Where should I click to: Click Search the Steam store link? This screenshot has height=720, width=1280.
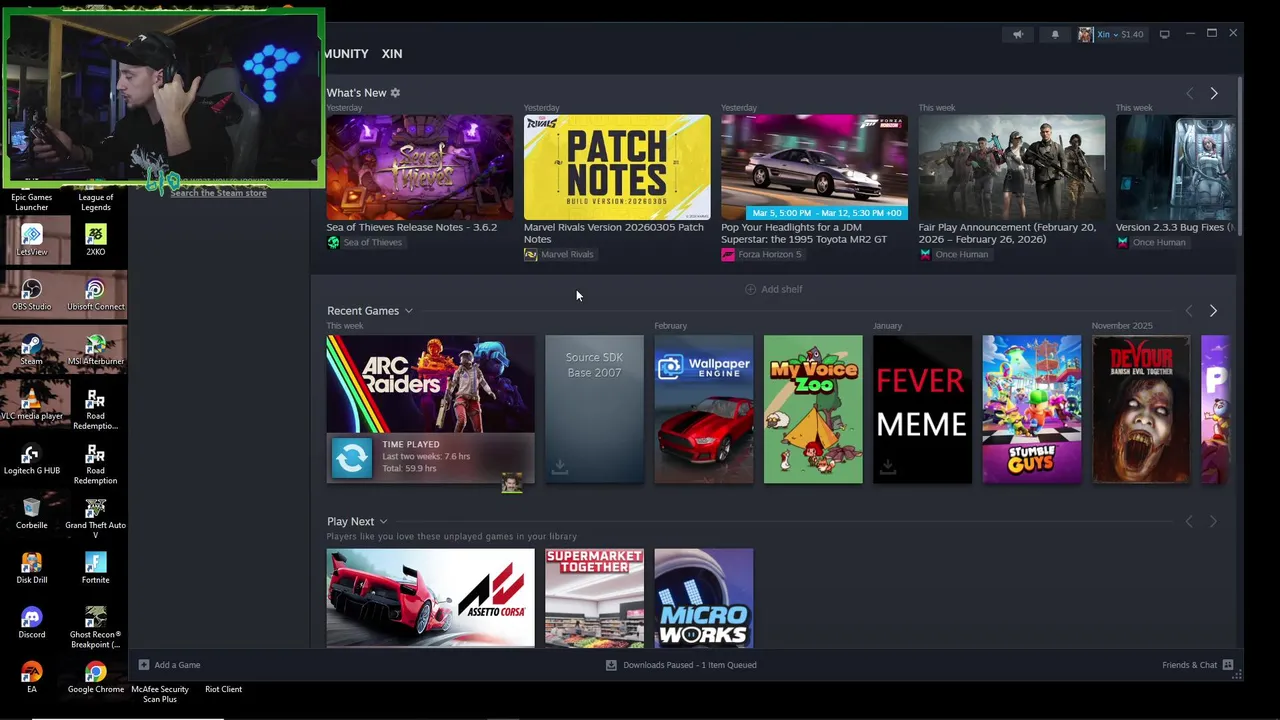tap(218, 192)
